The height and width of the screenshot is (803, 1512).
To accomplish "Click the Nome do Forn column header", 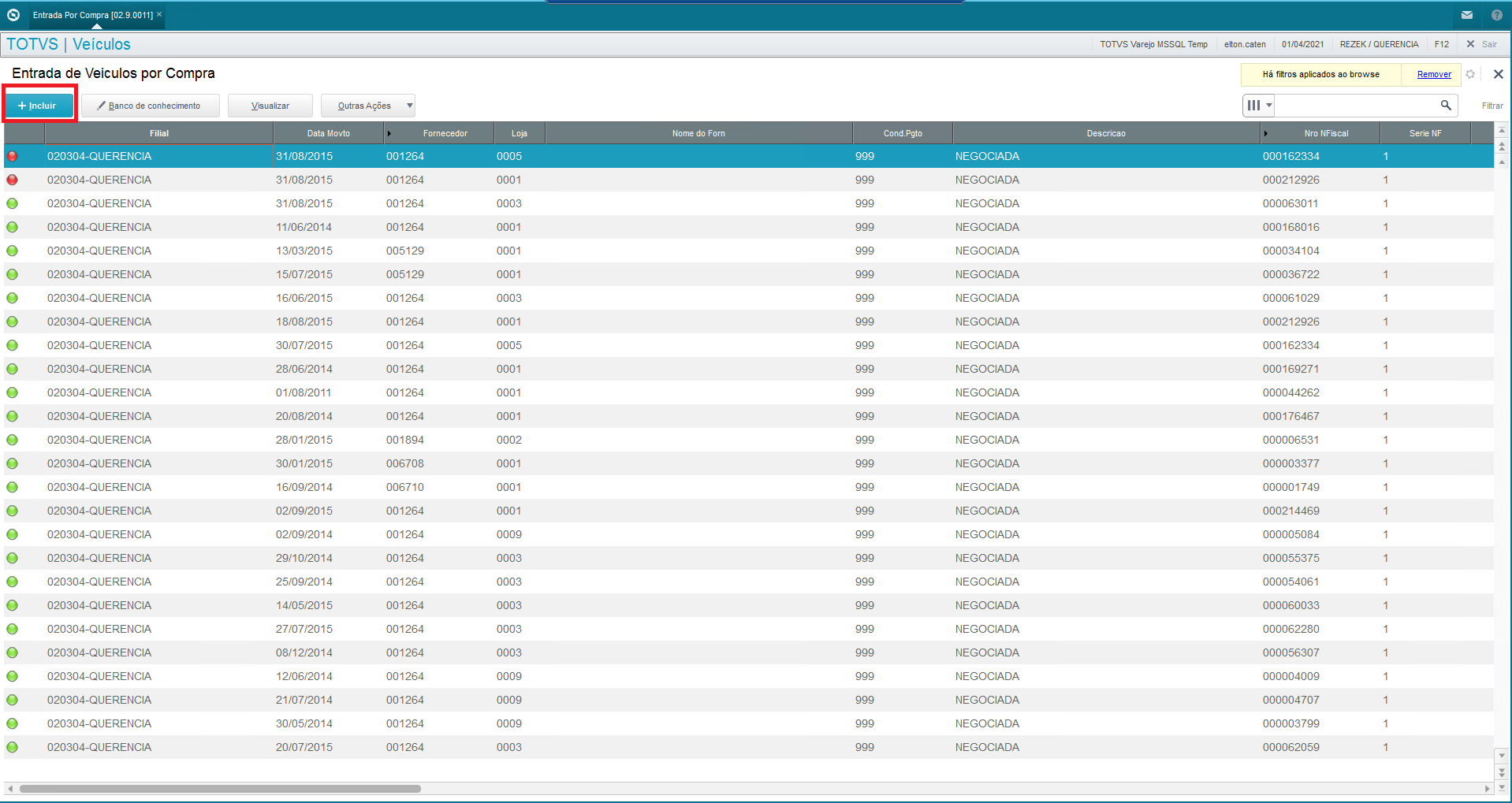I will point(698,133).
